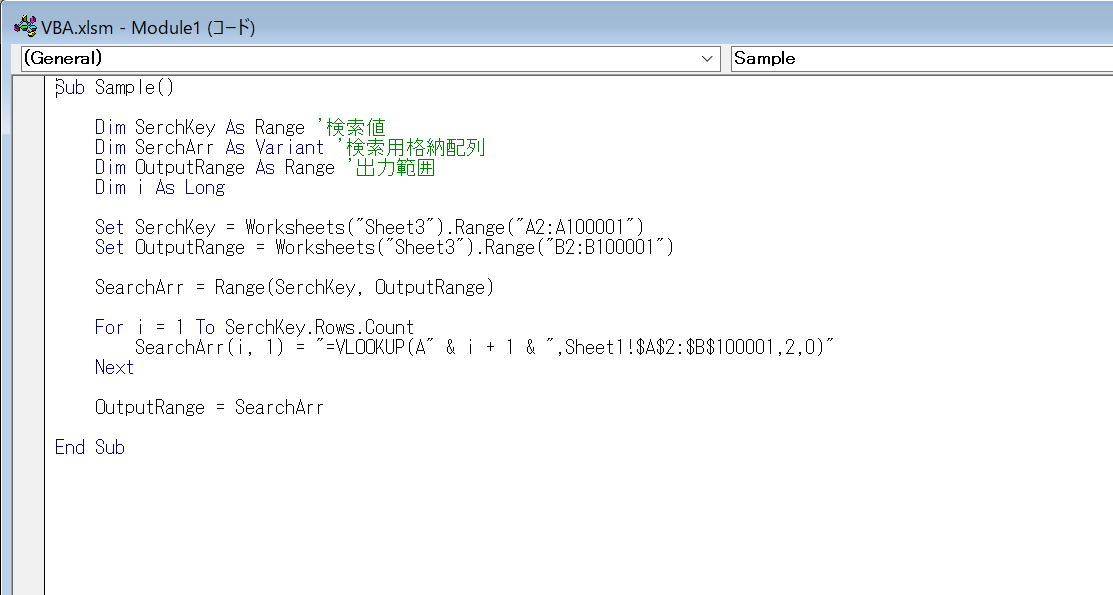
Task: Open the Sample procedure dropdown box
Action: point(921,58)
